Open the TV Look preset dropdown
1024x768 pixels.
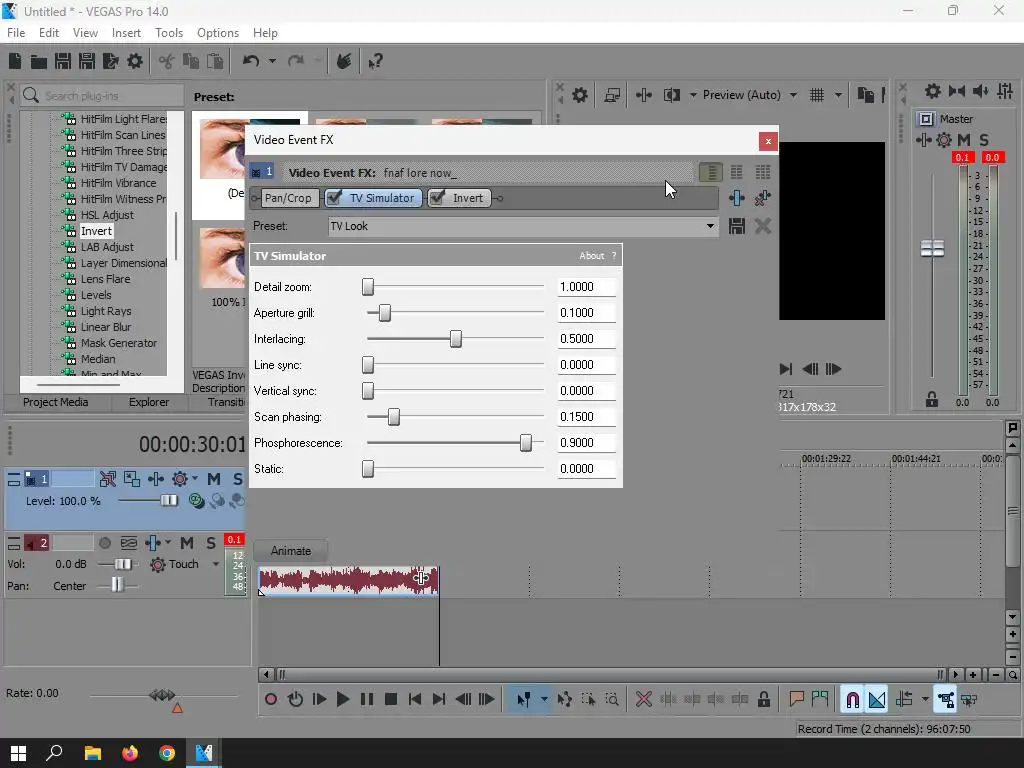710,227
